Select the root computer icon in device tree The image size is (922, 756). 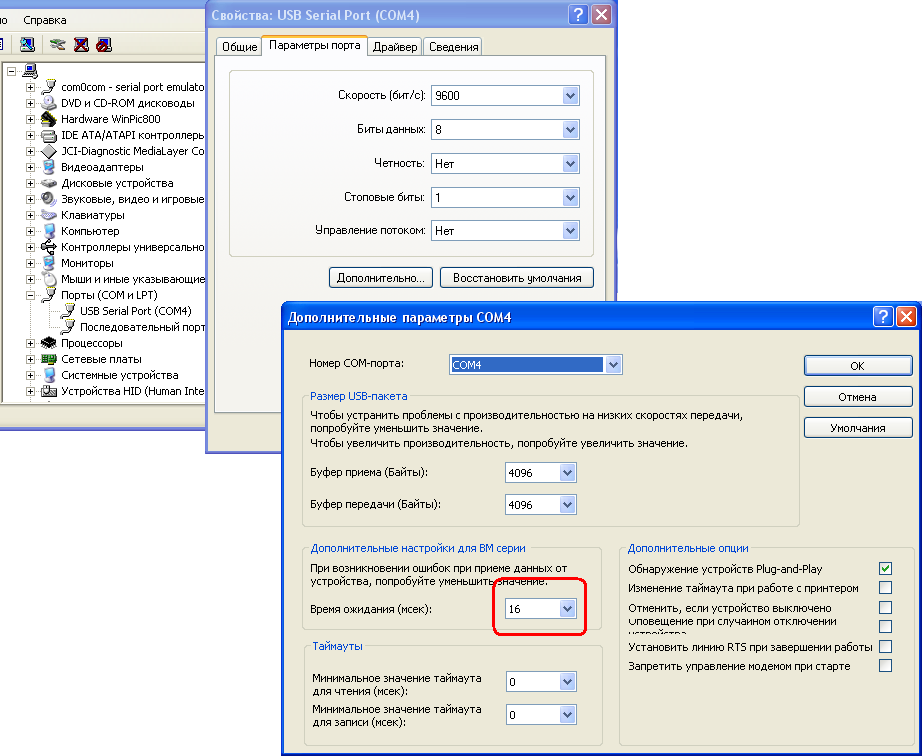tap(30, 71)
